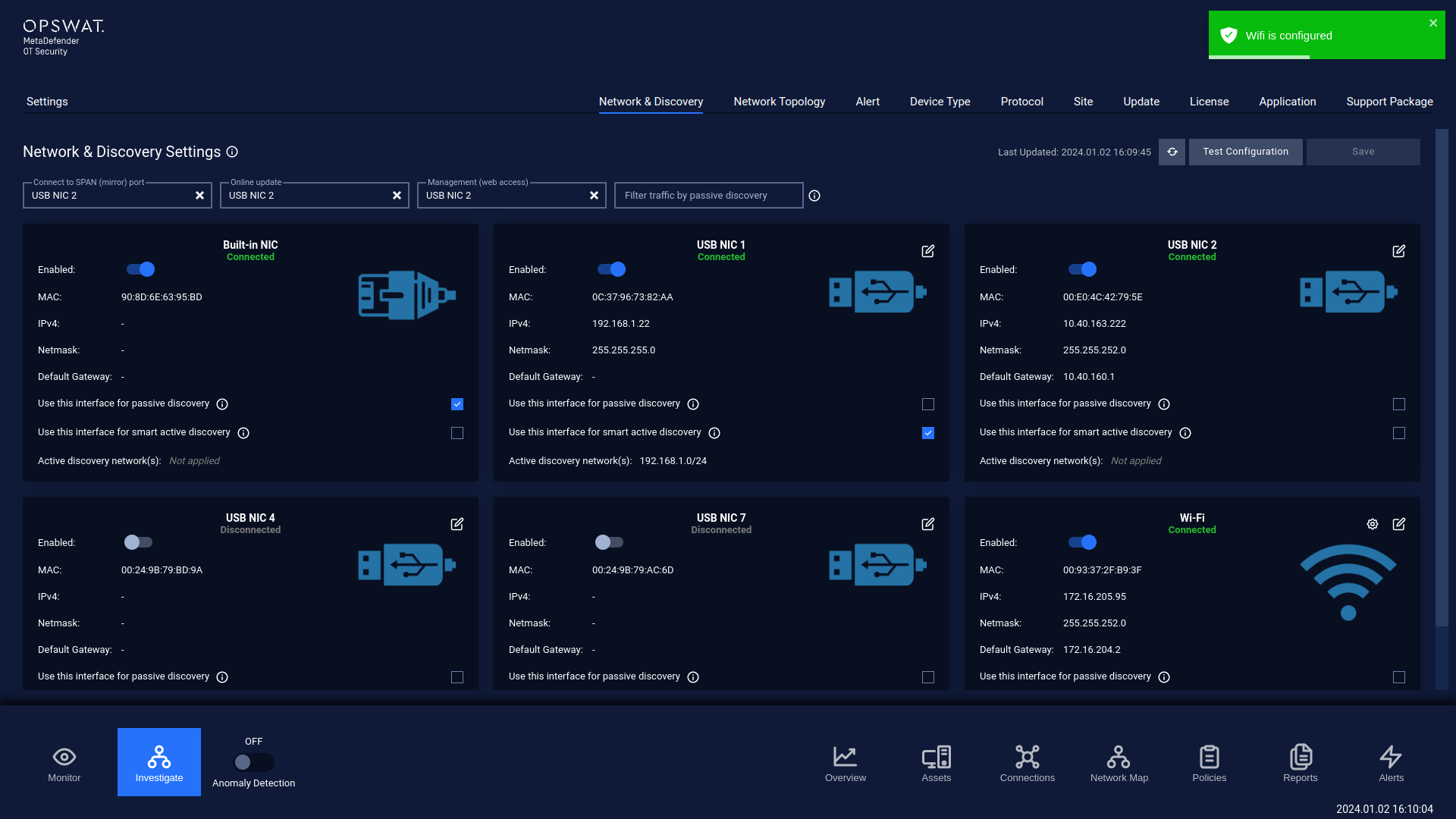Image resolution: width=1456 pixels, height=819 pixels.
Task: Open the Alerts page
Action: [x=1392, y=764]
